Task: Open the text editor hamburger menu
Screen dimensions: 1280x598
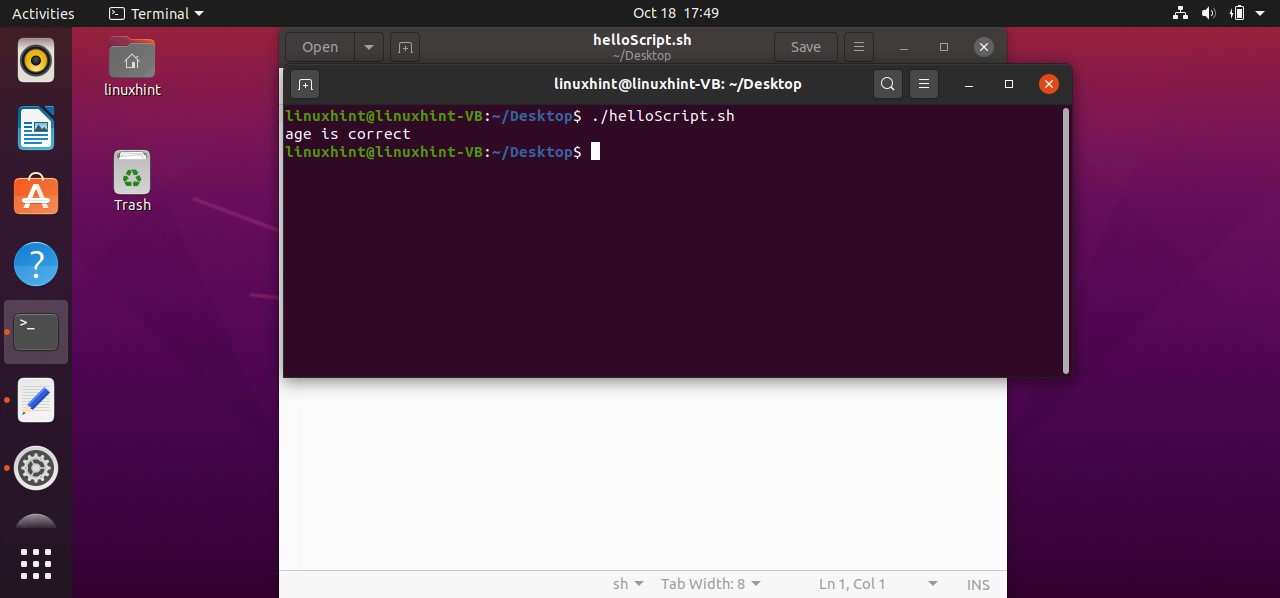Action: [x=858, y=47]
